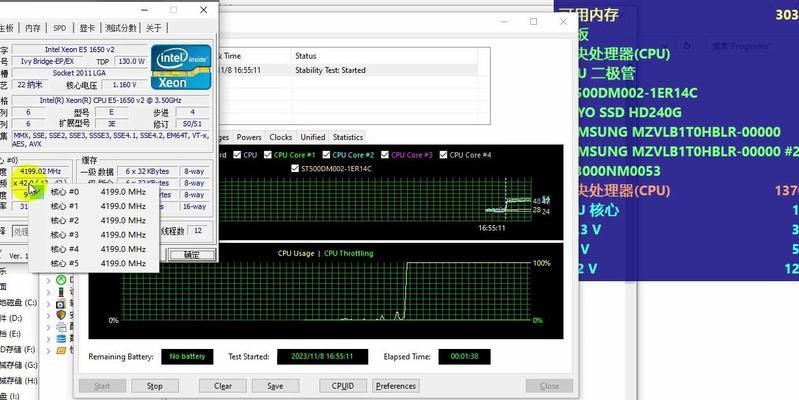
Task: Click the yellow chip icon in the tree
Action: click(61, 350)
